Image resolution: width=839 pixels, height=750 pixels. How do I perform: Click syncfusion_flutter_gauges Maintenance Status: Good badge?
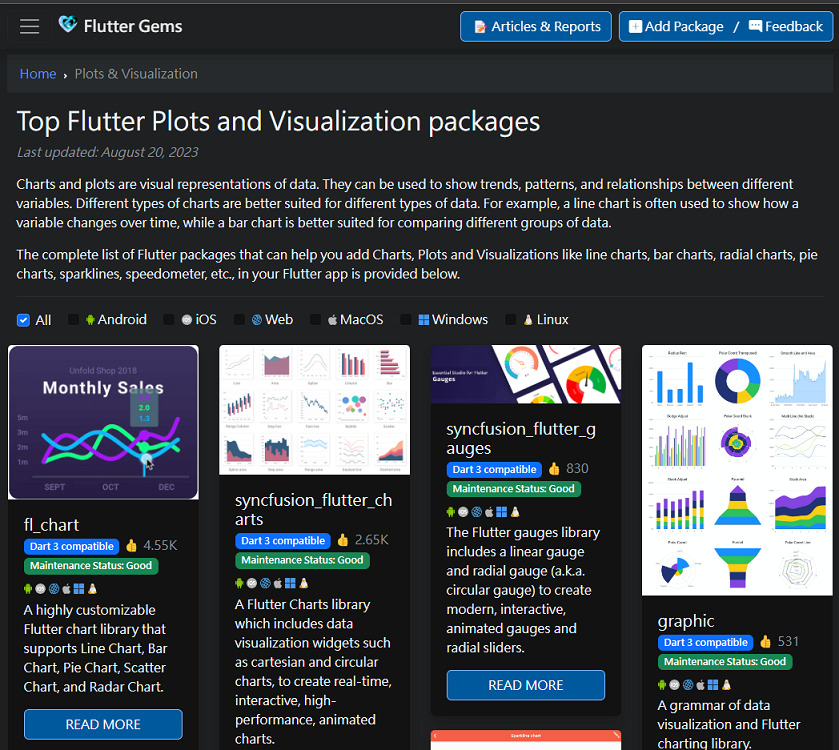pyautogui.click(x=514, y=489)
